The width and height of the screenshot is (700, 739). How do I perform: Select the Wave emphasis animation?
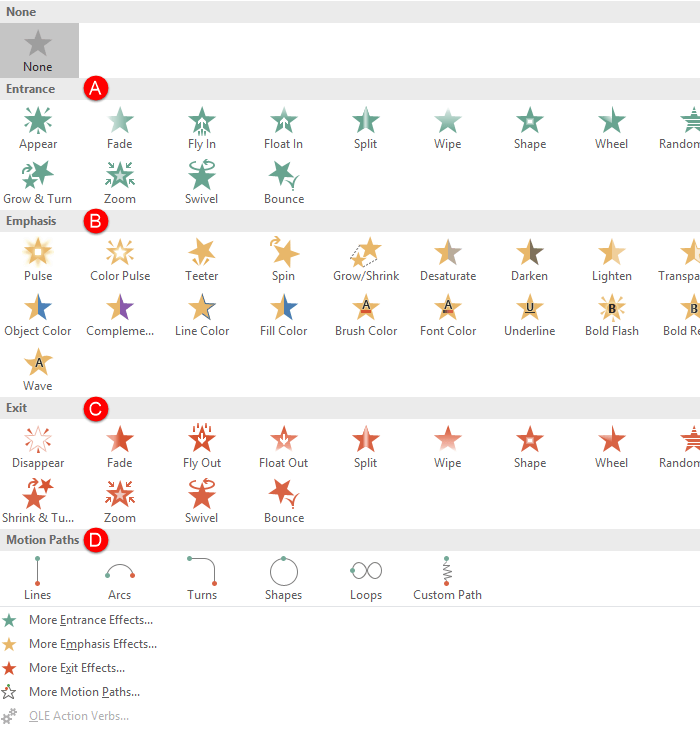pos(38,370)
